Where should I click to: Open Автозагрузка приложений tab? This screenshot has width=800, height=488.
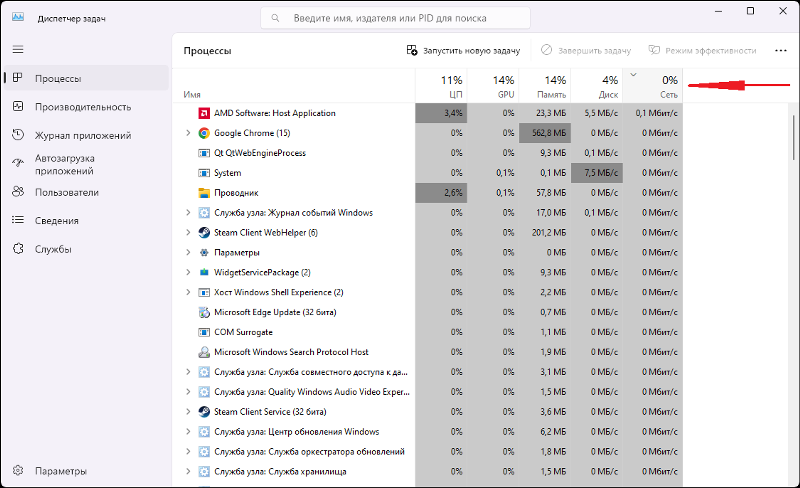coord(86,164)
